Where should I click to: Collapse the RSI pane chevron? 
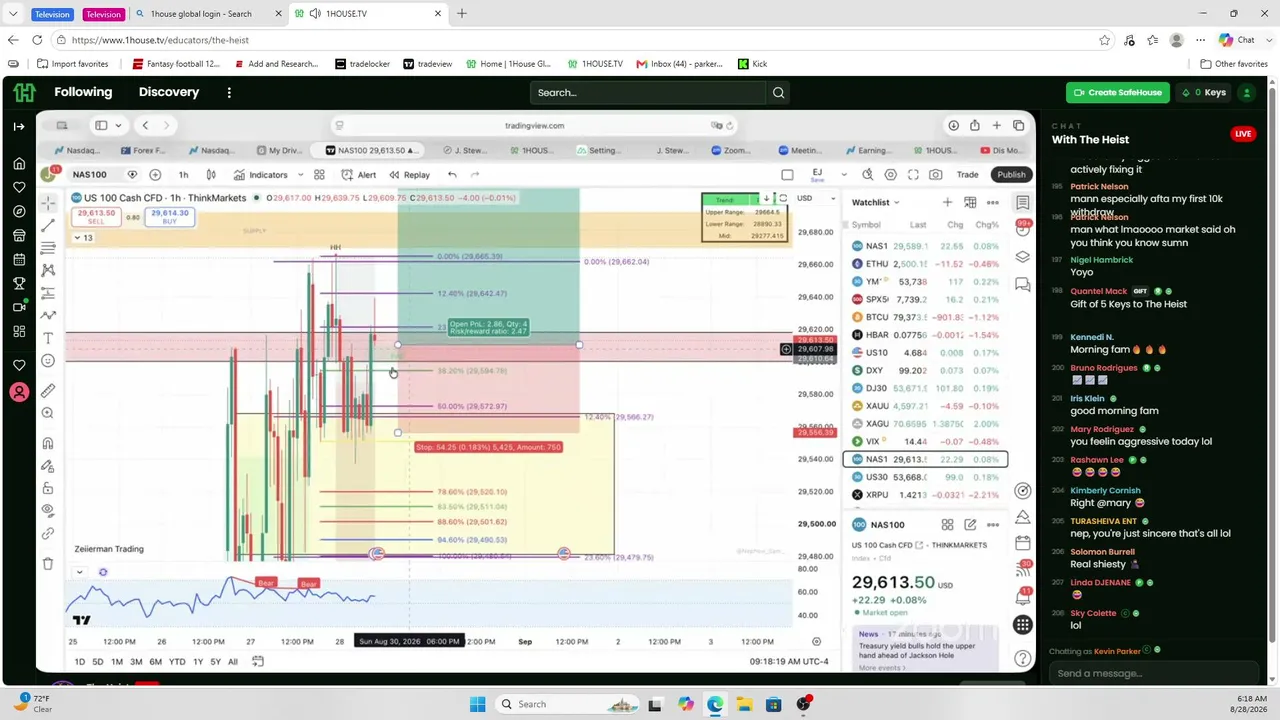(x=79, y=573)
